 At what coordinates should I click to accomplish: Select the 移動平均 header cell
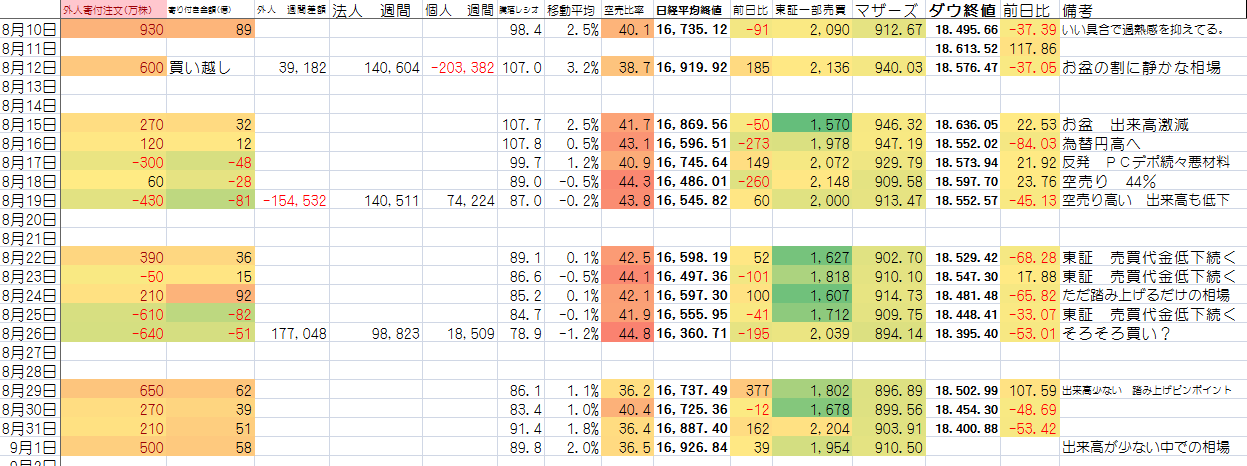[573, 11]
